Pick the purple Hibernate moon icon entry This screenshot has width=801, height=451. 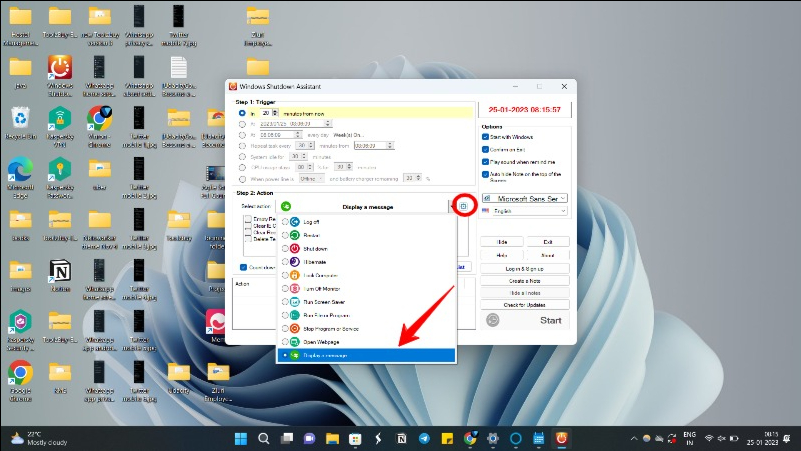point(295,262)
